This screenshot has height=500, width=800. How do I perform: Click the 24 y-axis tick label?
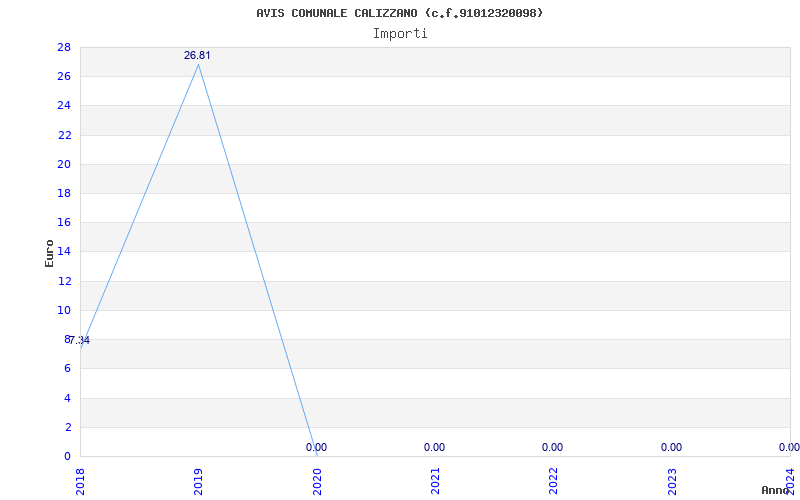pos(64,106)
